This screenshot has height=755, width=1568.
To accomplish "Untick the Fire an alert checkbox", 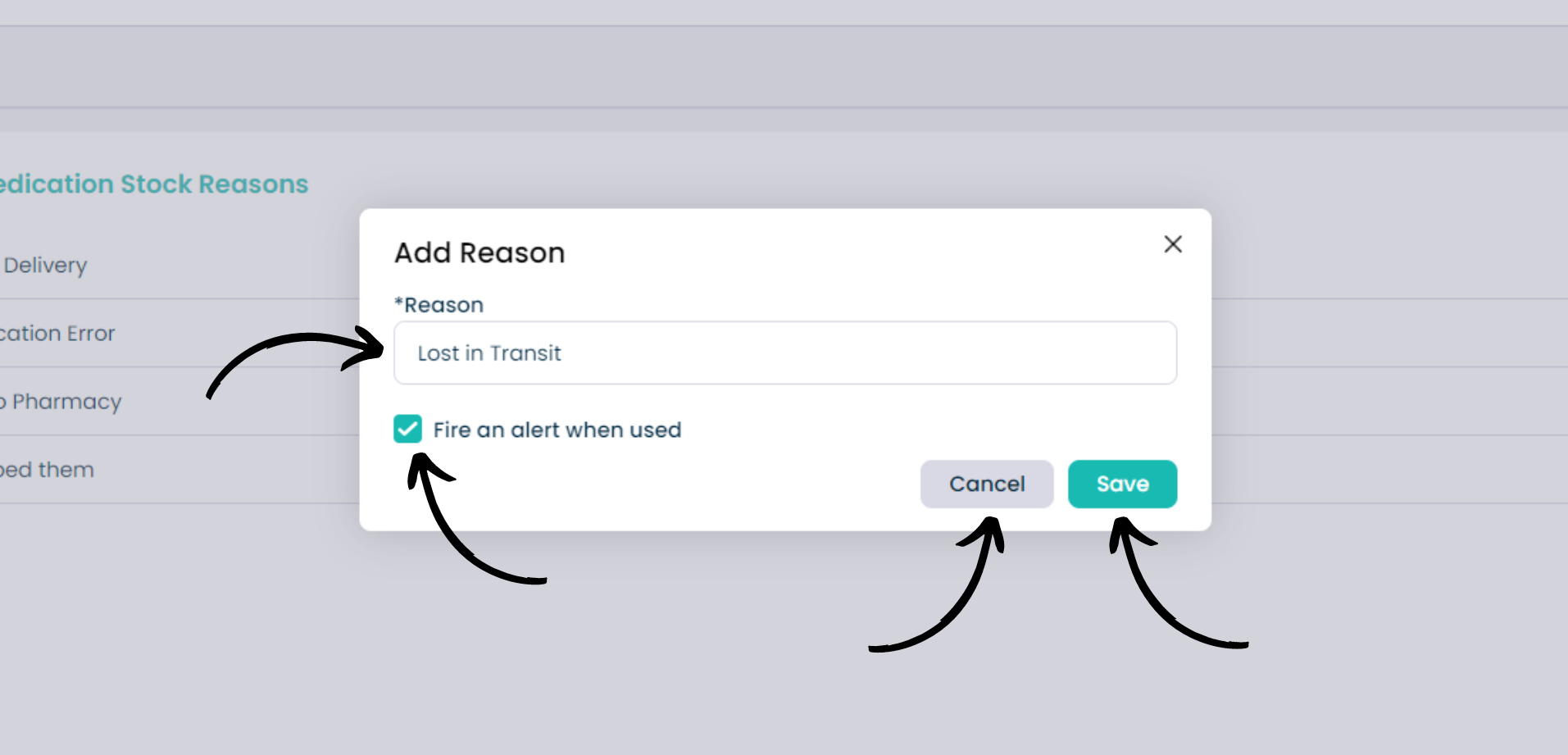I will (407, 429).
